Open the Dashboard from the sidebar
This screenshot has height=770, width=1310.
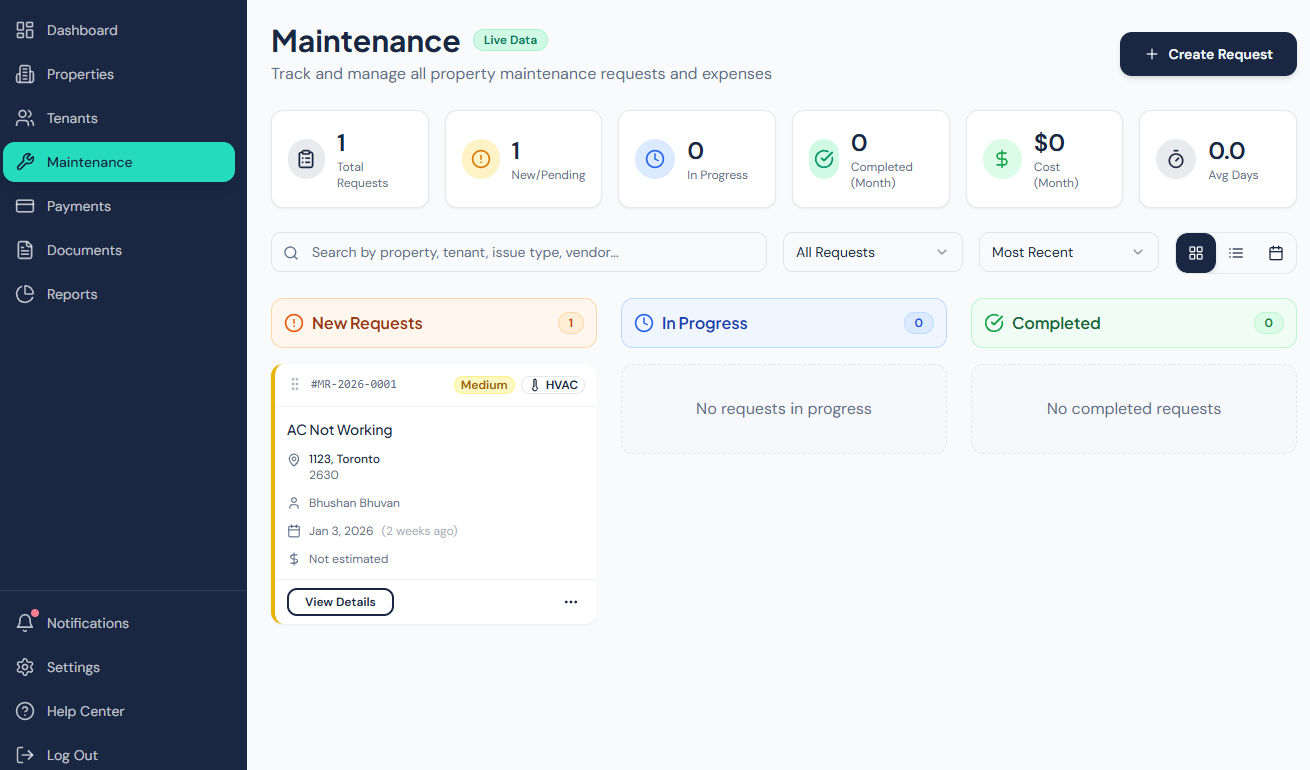(x=81, y=30)
